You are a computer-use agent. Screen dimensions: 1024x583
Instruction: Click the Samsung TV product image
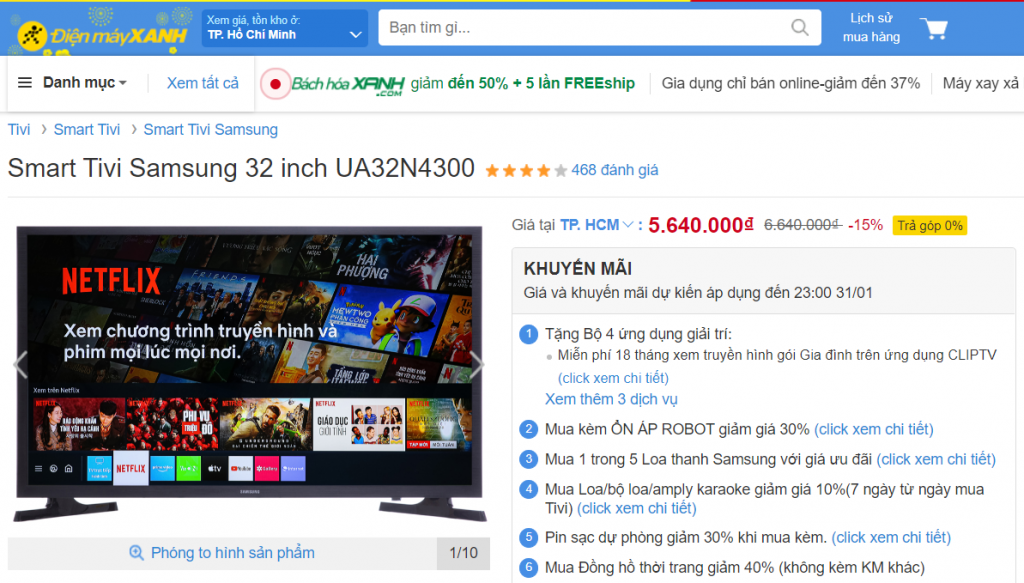pyautogui.click(x=249, y=373)
